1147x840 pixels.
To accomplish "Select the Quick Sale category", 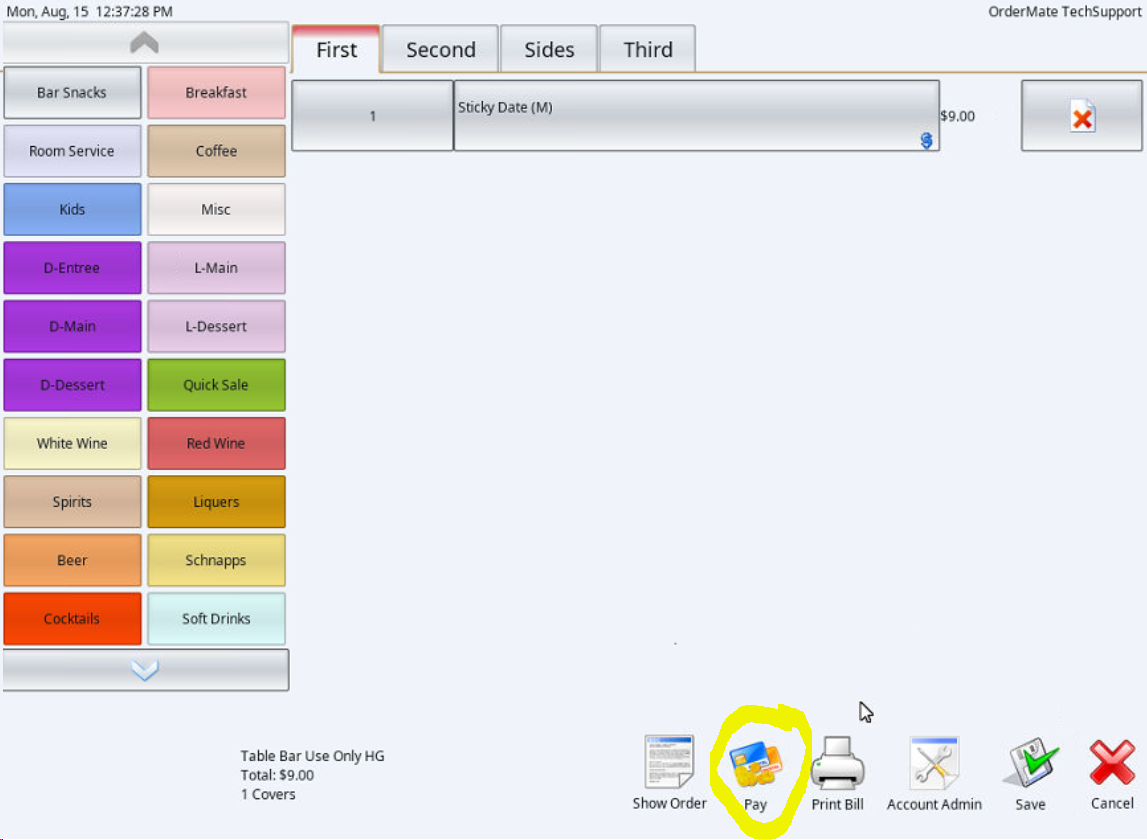I will coord(217,385).
